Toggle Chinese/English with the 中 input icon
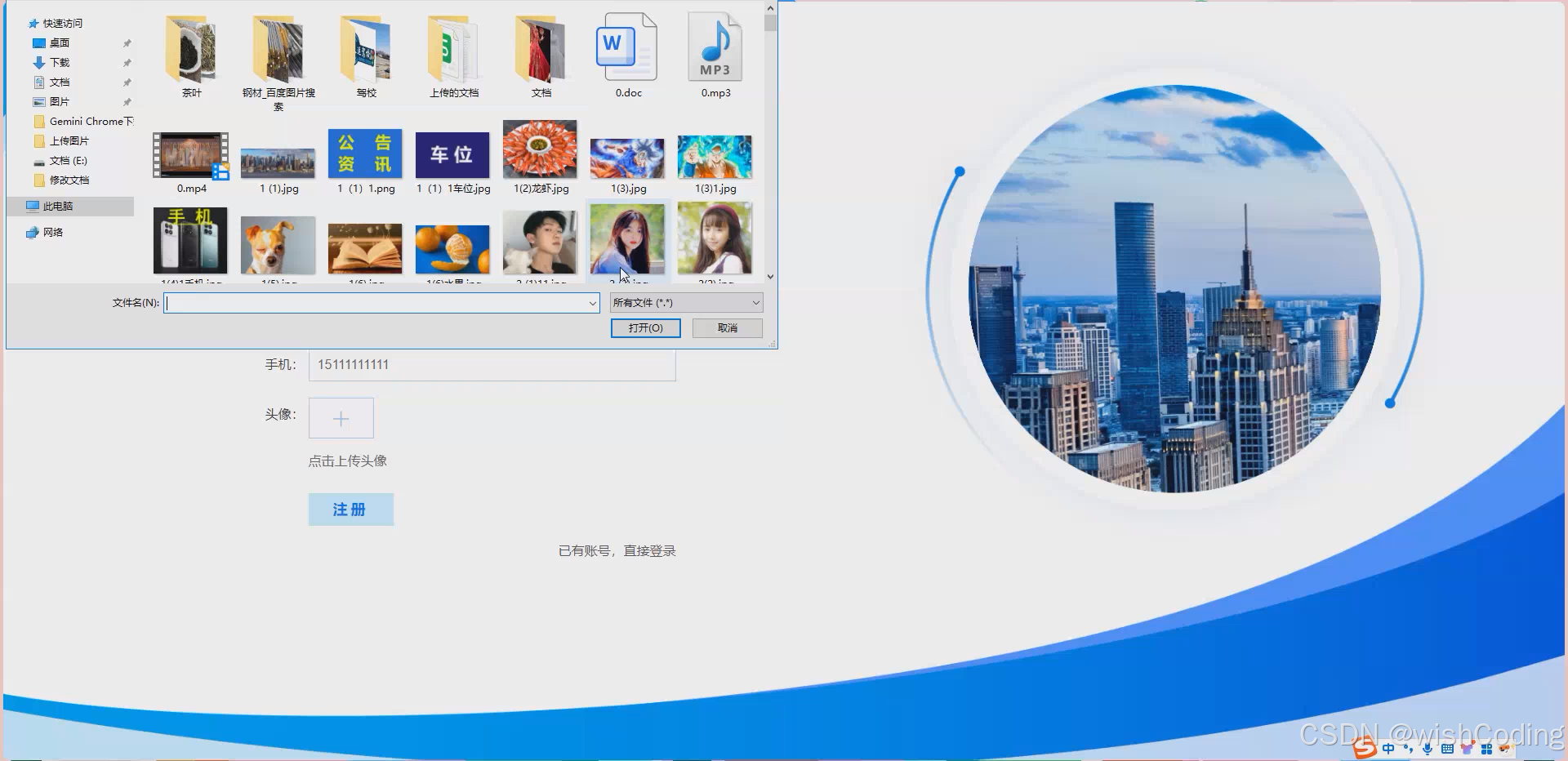The height and width of the screenshot is (761, 1568). pos(1388,747)
